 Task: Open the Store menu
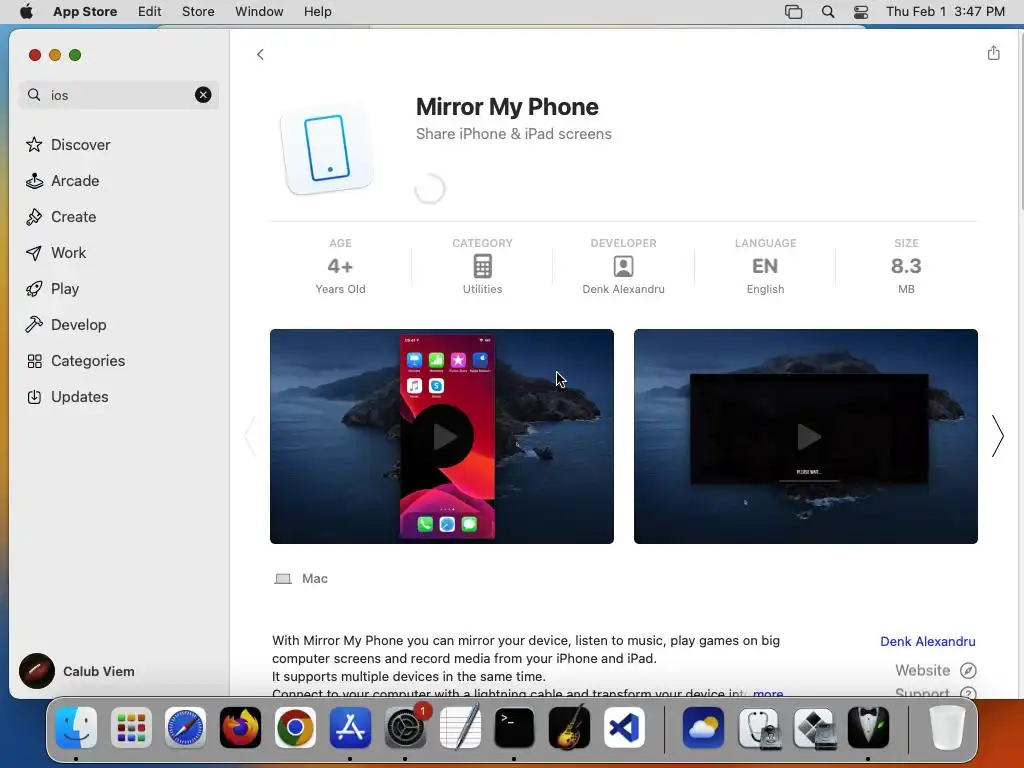coord(198,11)
